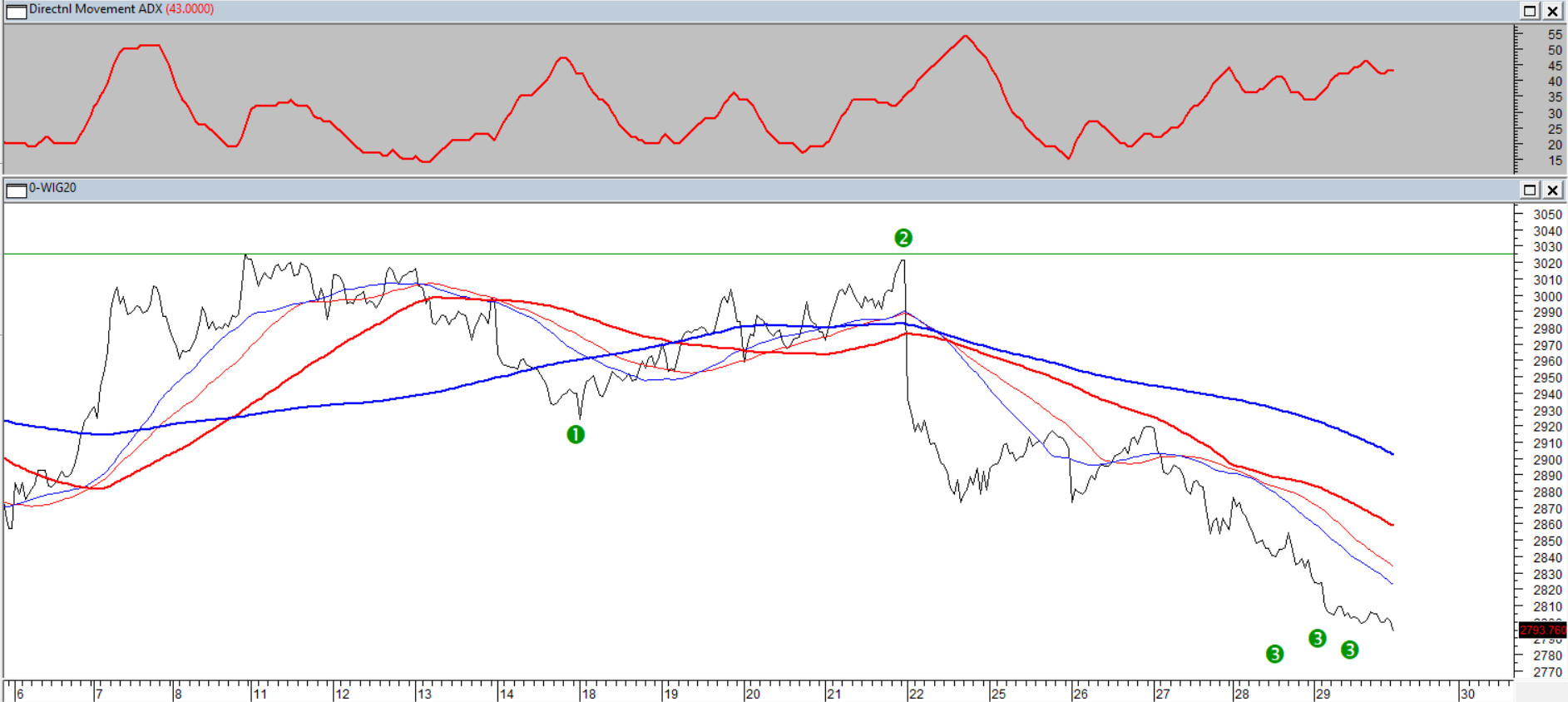Click the 55 level on ADX scale
The image size is (1568, 702).
coord(1554,35)
